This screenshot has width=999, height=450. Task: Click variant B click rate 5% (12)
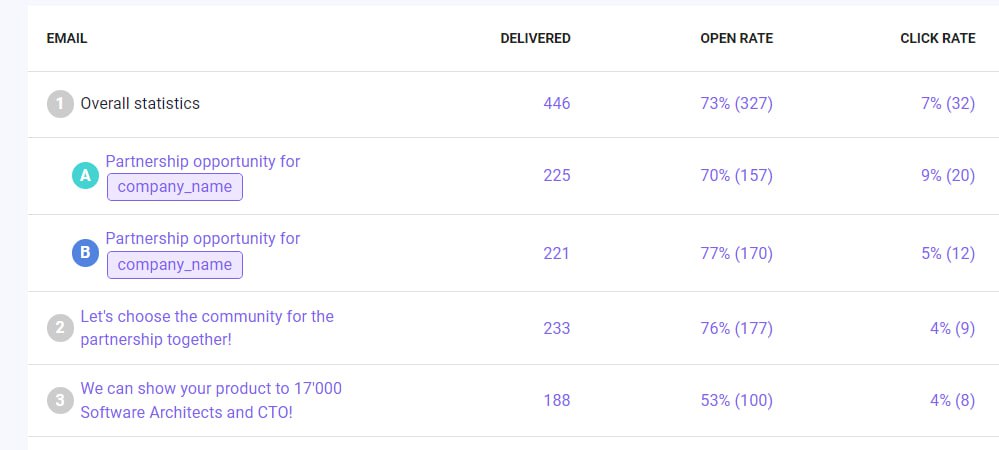point(947,254)
